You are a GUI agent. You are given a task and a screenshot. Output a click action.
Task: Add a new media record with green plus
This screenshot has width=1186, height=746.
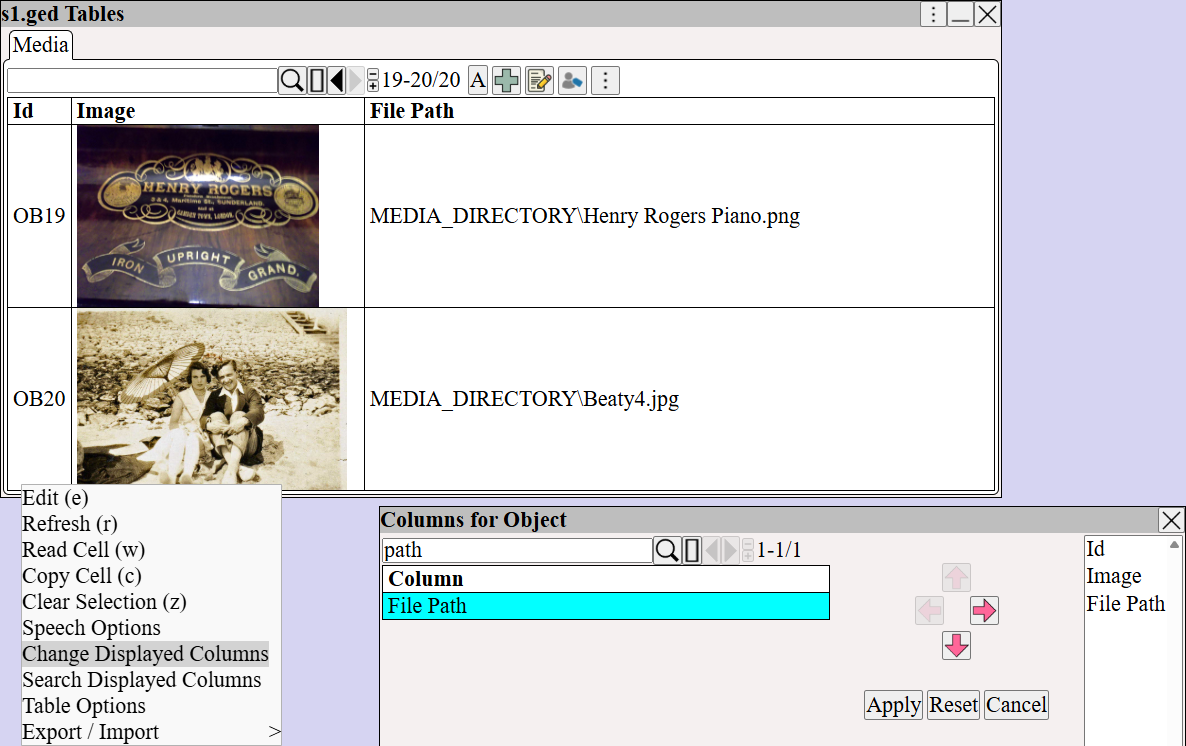coord(506,80)
